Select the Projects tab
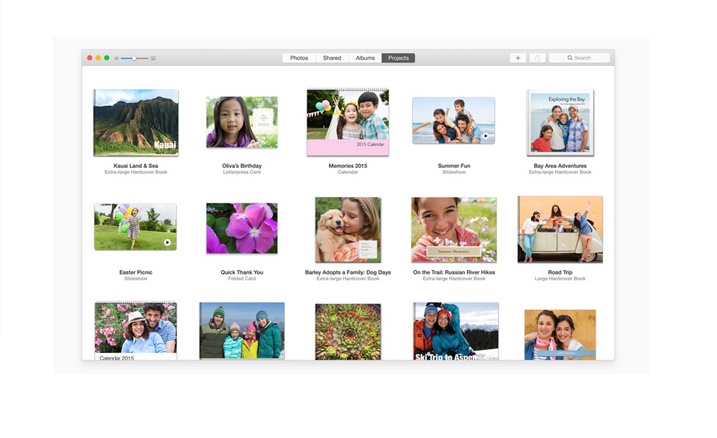The width and height of the screenshot is (717, 438). tap(398, 58)
